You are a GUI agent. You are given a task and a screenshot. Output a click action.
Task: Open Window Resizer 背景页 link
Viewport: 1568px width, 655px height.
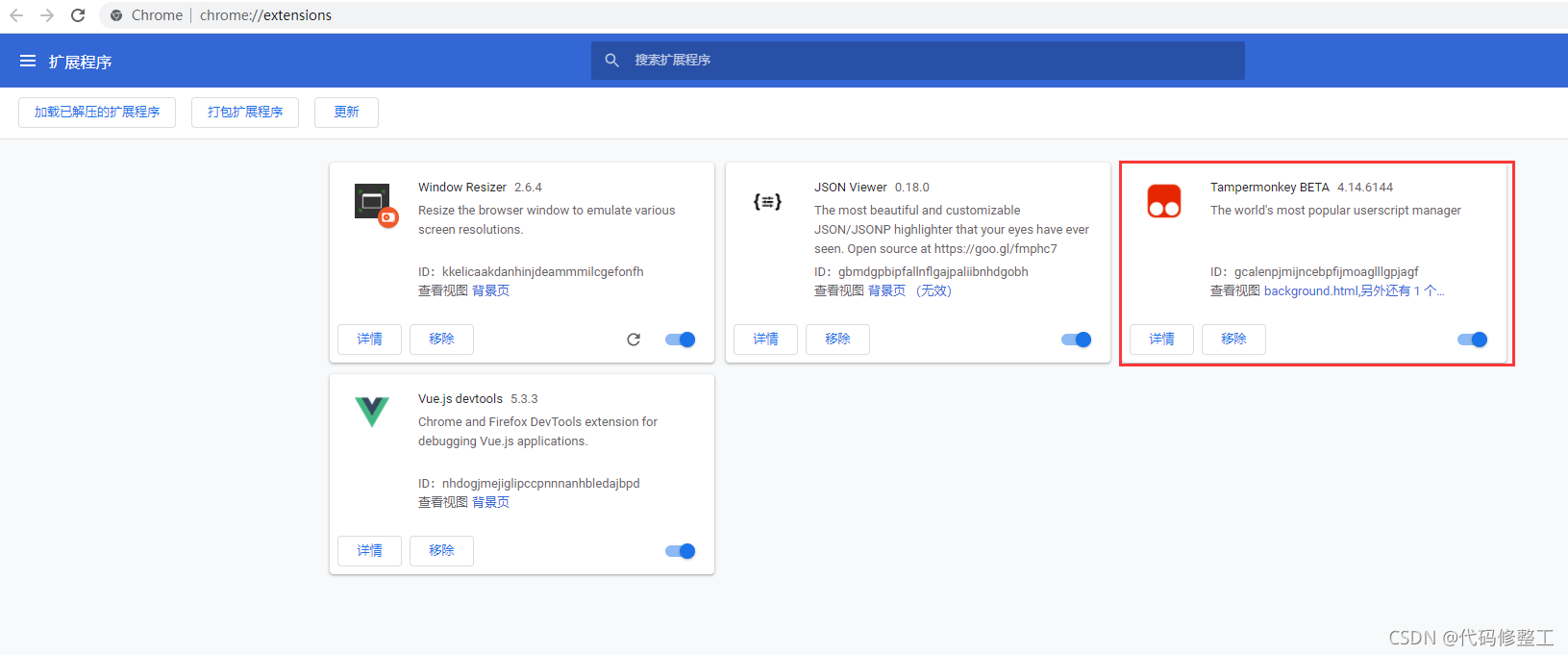490,290
